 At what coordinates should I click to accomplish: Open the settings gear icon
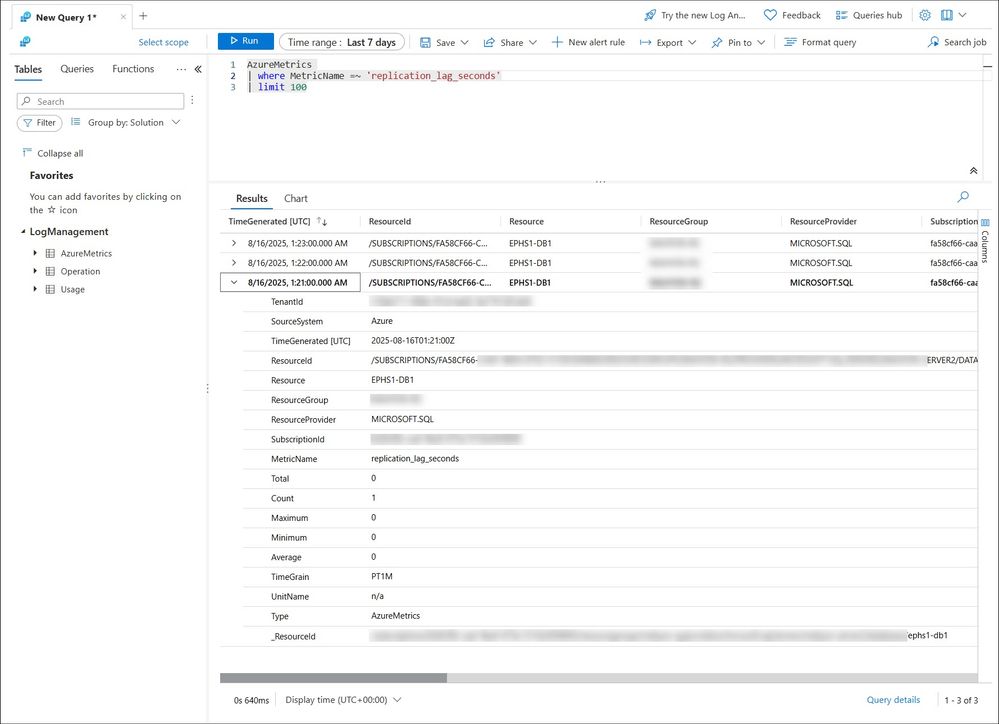point(925,15)
